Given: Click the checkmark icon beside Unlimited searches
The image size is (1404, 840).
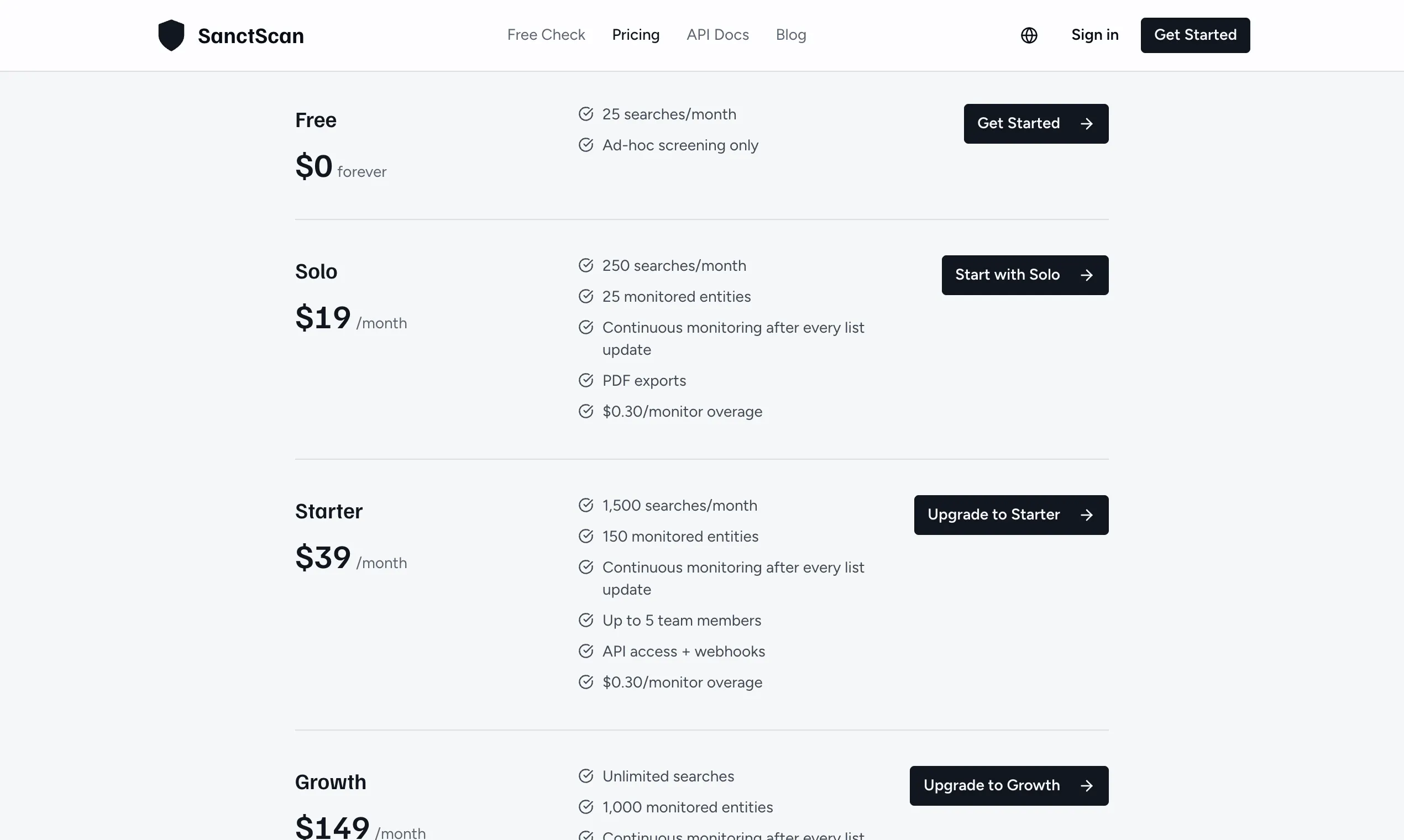Looking at the screenshot, I should (586, 775).
